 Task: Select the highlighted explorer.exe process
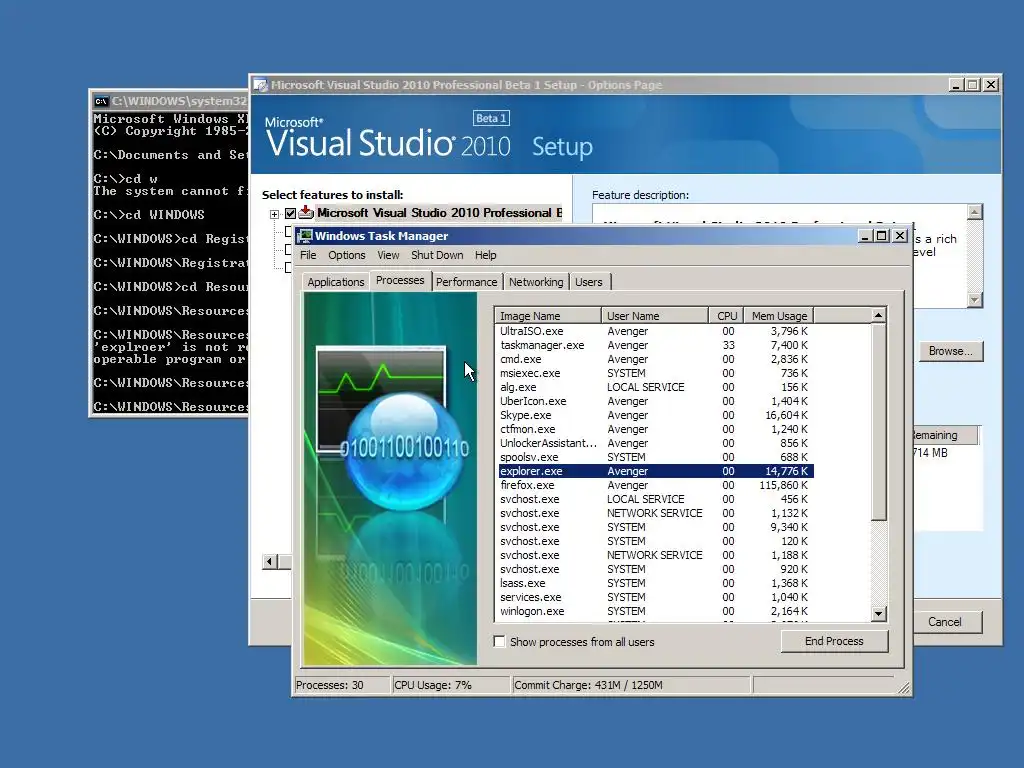(655, 471)
